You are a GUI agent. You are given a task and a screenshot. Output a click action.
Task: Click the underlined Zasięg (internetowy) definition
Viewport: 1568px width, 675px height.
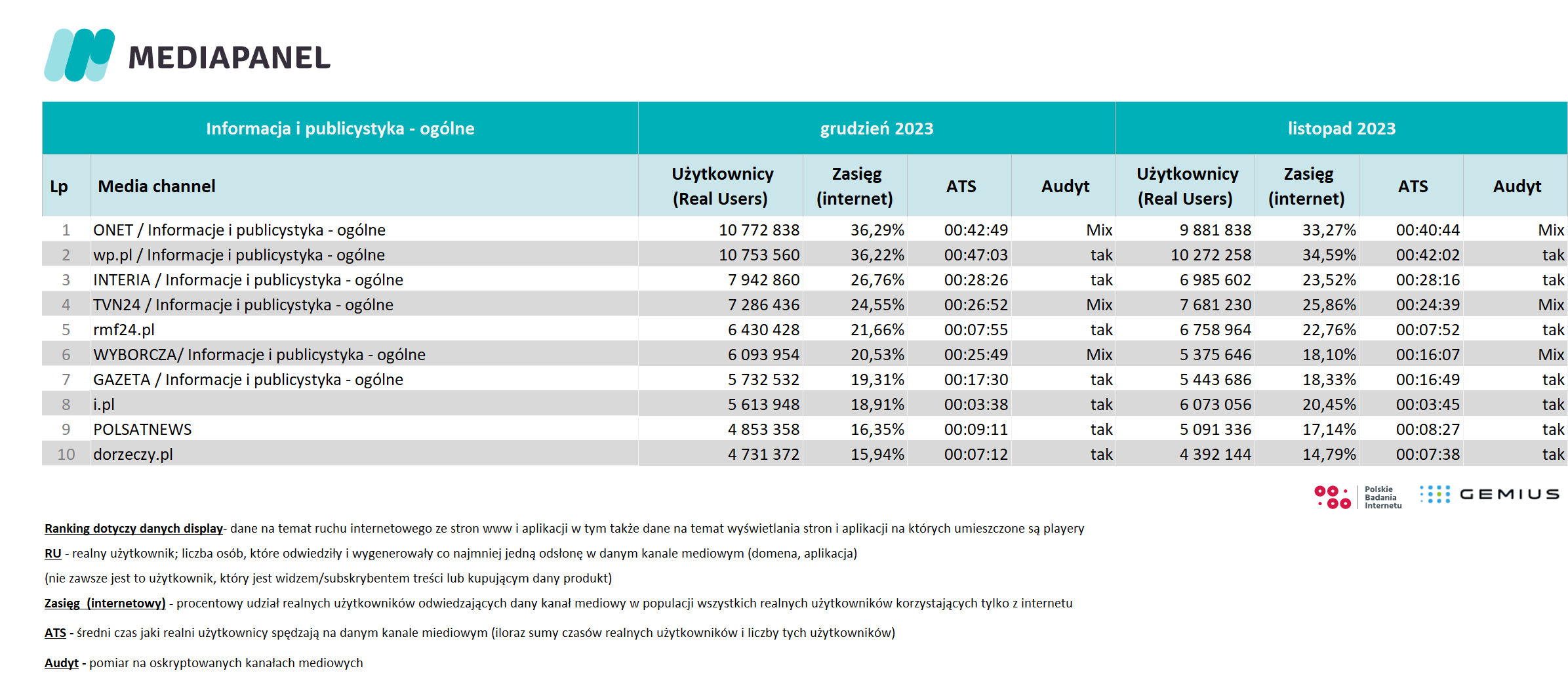click(105, 603)
